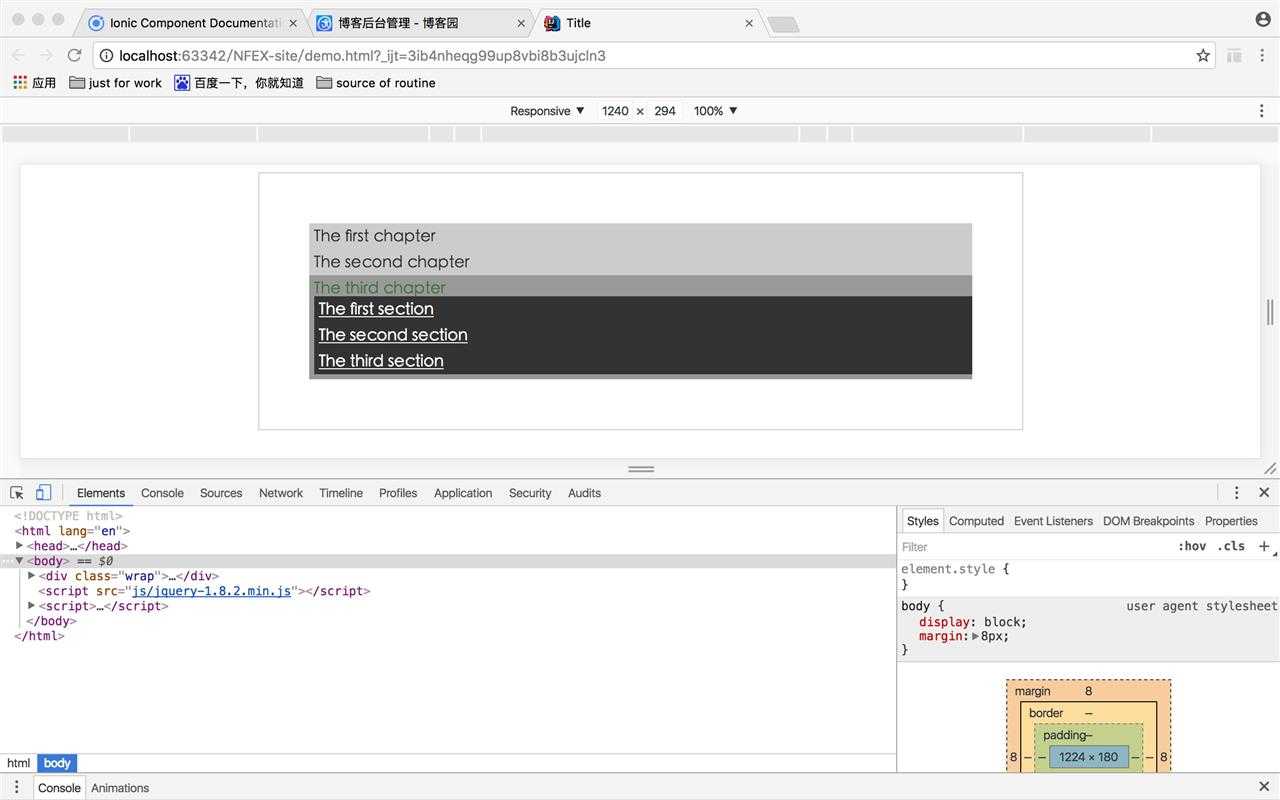Click The first chapter heading

tap(375, 236)
